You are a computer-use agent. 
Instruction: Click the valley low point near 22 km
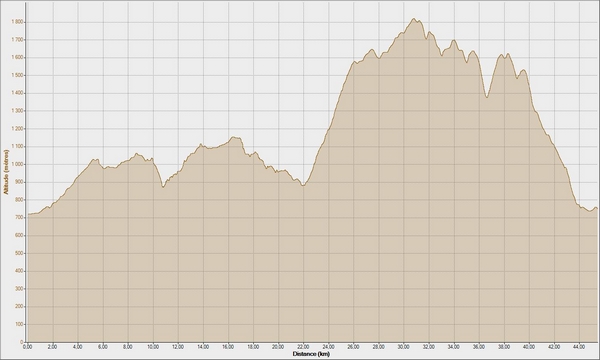303,186
